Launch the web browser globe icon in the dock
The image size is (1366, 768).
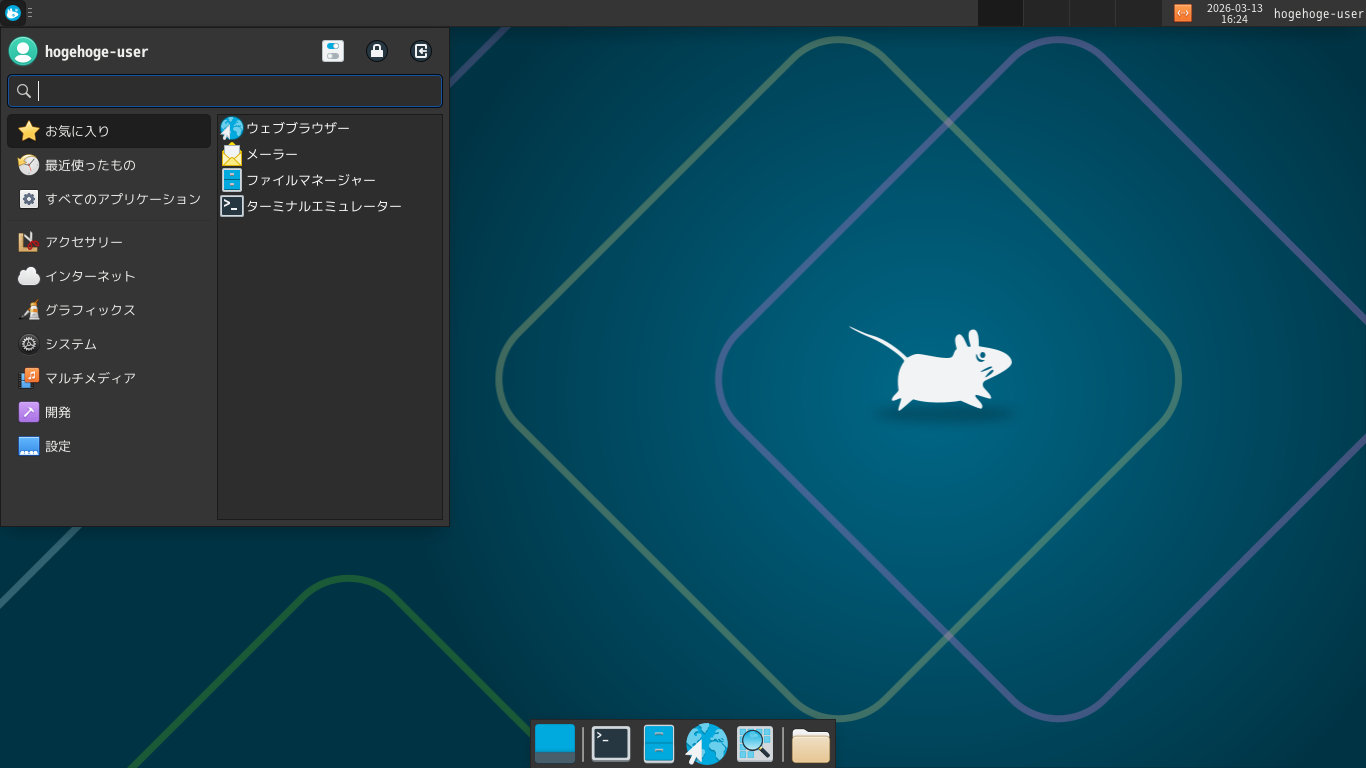tap(706, 743)
